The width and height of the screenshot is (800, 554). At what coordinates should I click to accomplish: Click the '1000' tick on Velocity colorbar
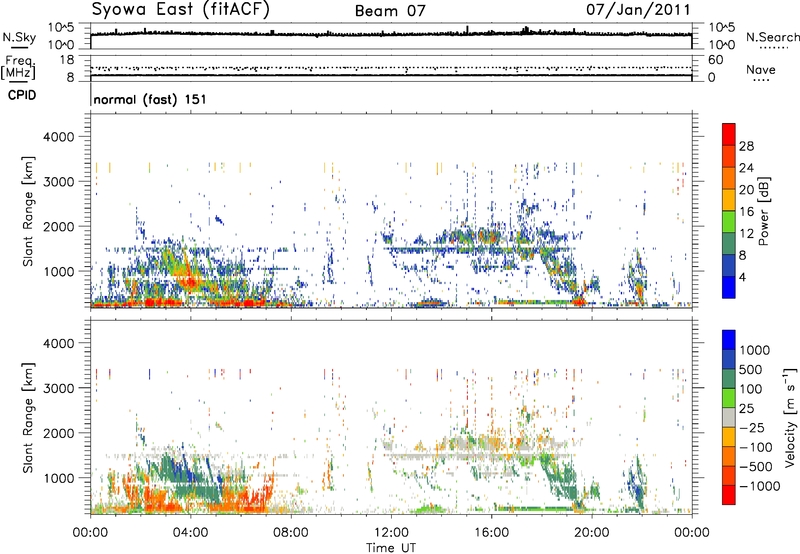tap(755, 350)
